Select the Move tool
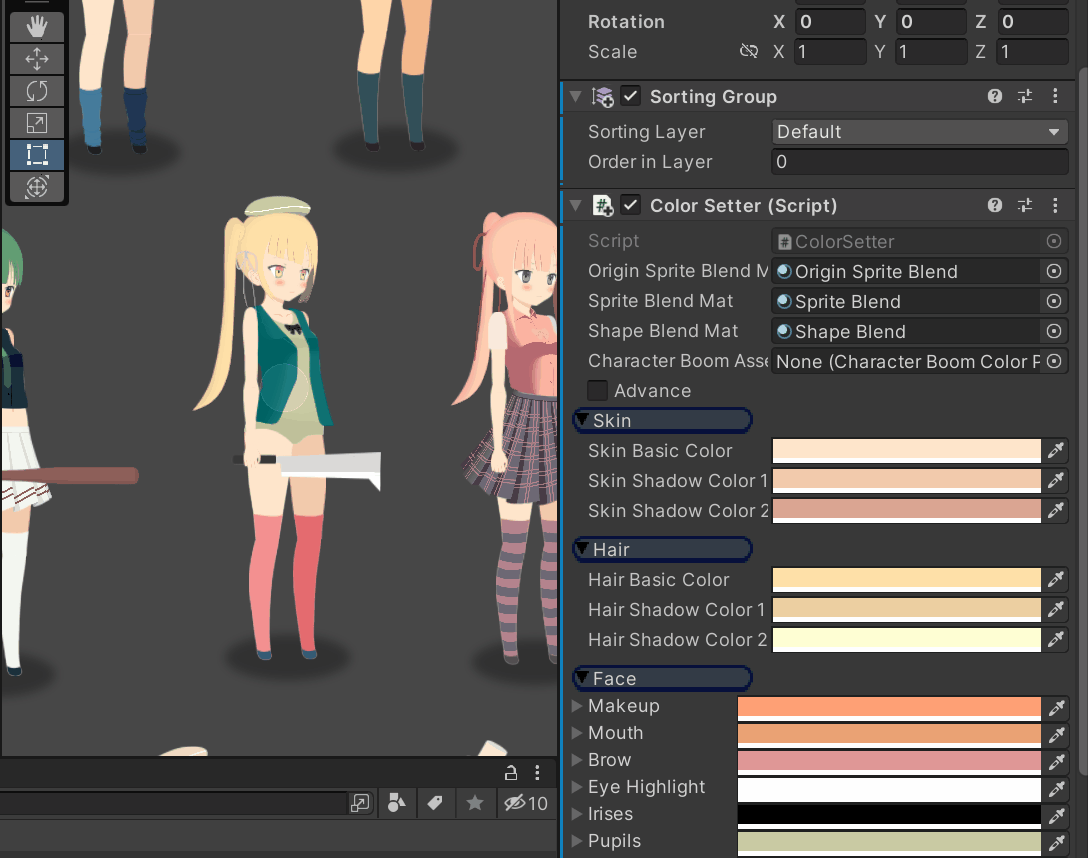 point(37,59)
